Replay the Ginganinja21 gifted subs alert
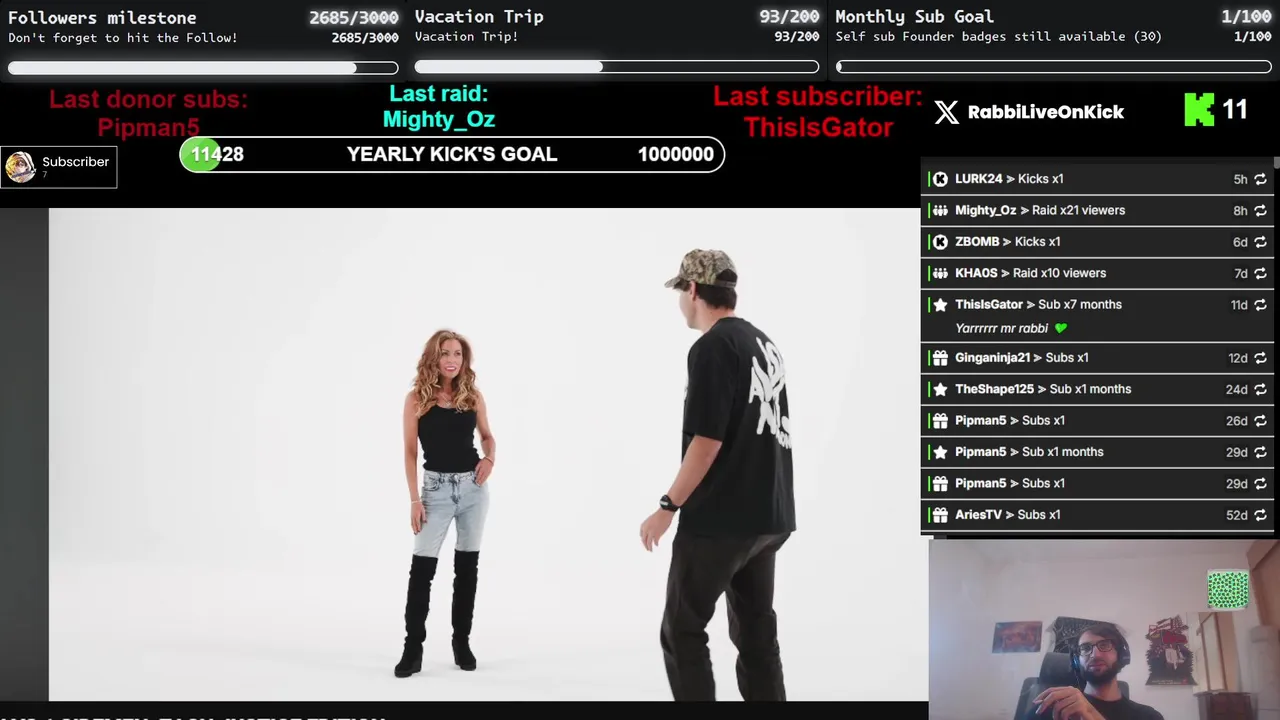This screenshot has width=1280, height=720. [1260, 358]
